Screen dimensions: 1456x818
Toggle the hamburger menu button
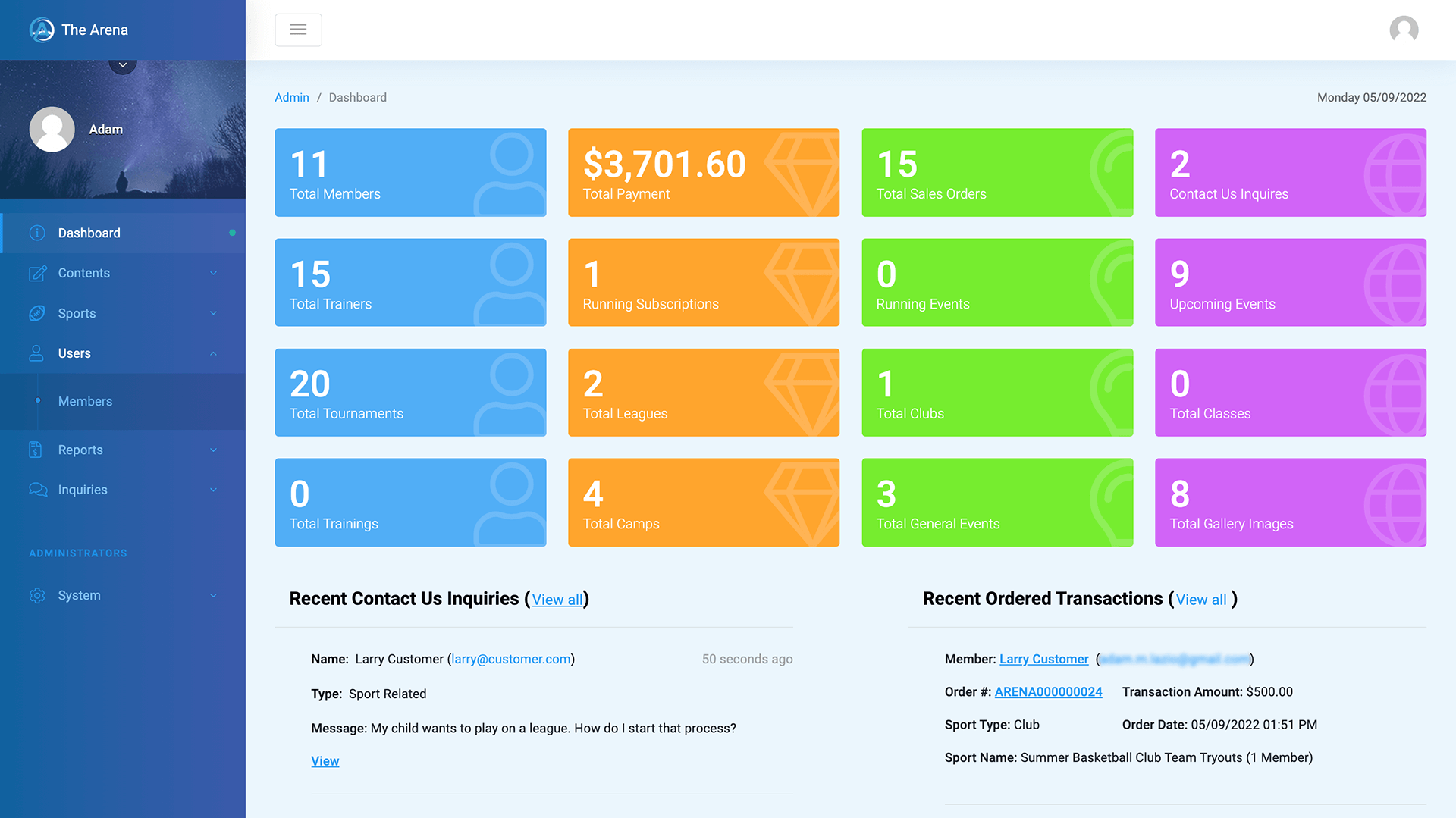click(298, 30)
